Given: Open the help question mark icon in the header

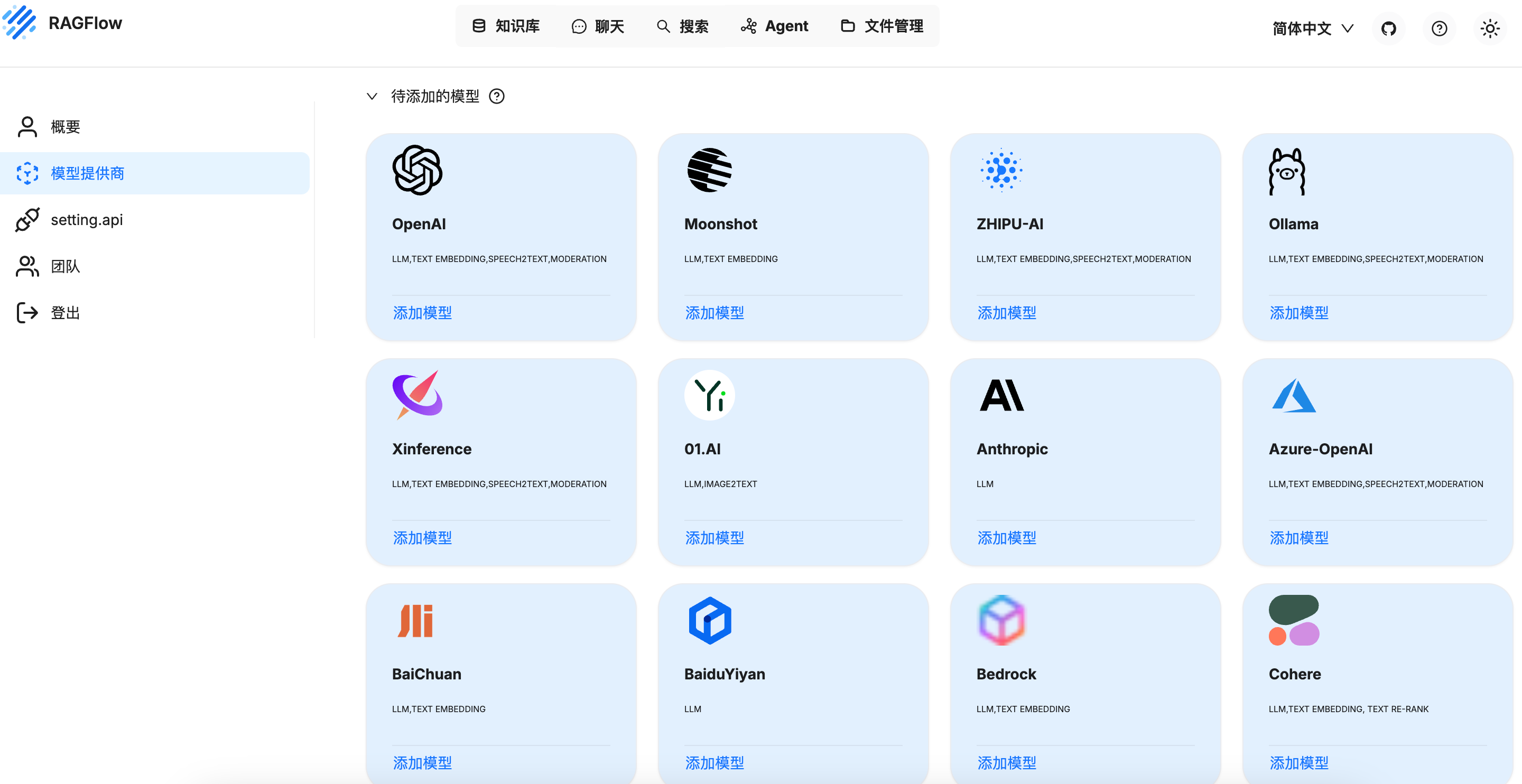Looking at the screenshot, I should click(1439, 28).
